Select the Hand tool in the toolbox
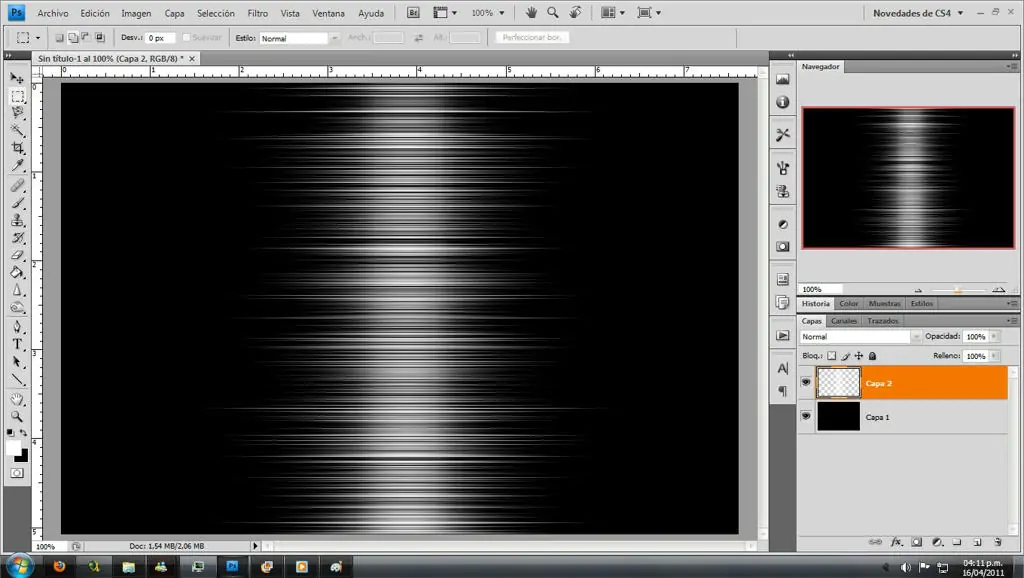1024x578 pixels. pos(17,399)
